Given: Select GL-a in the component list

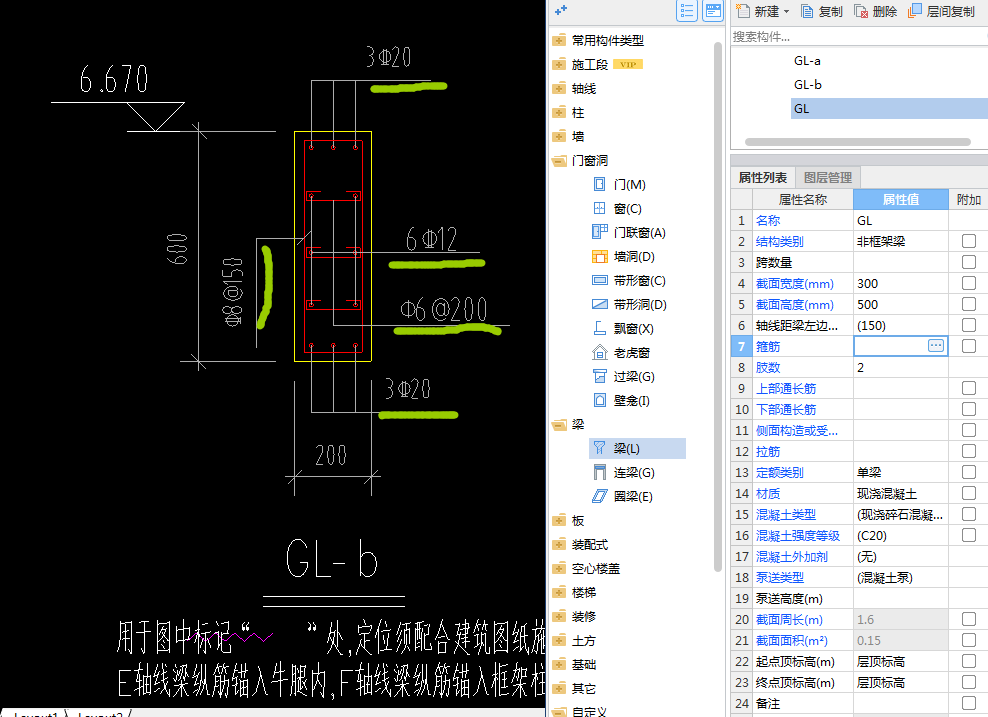Looking at the screenshot, I should point(807,60).
